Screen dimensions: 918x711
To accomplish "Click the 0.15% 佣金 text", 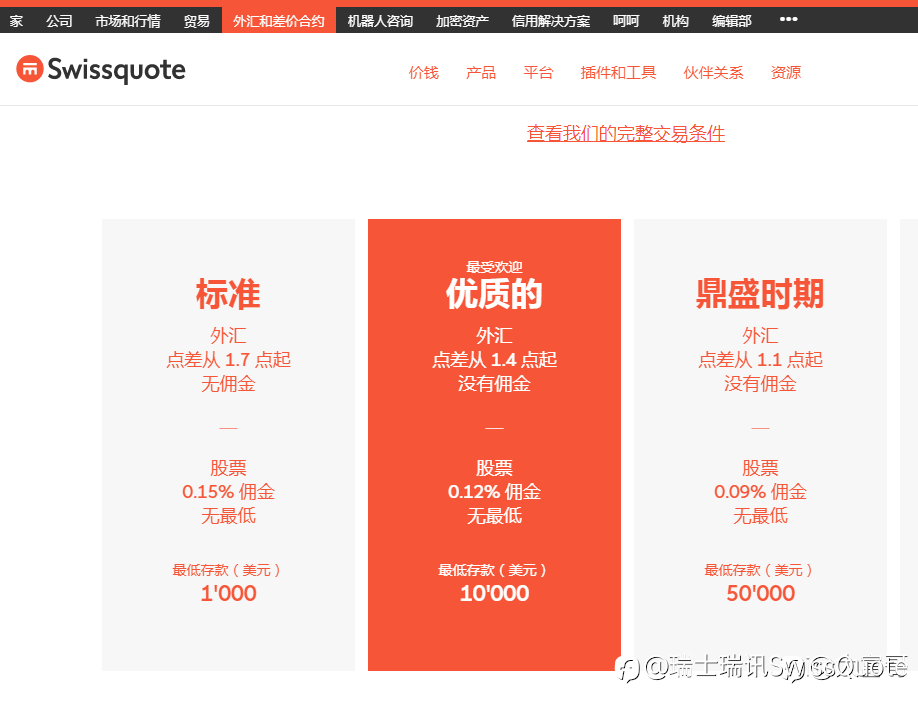I will pyautogui.click(x=228, y=491).
